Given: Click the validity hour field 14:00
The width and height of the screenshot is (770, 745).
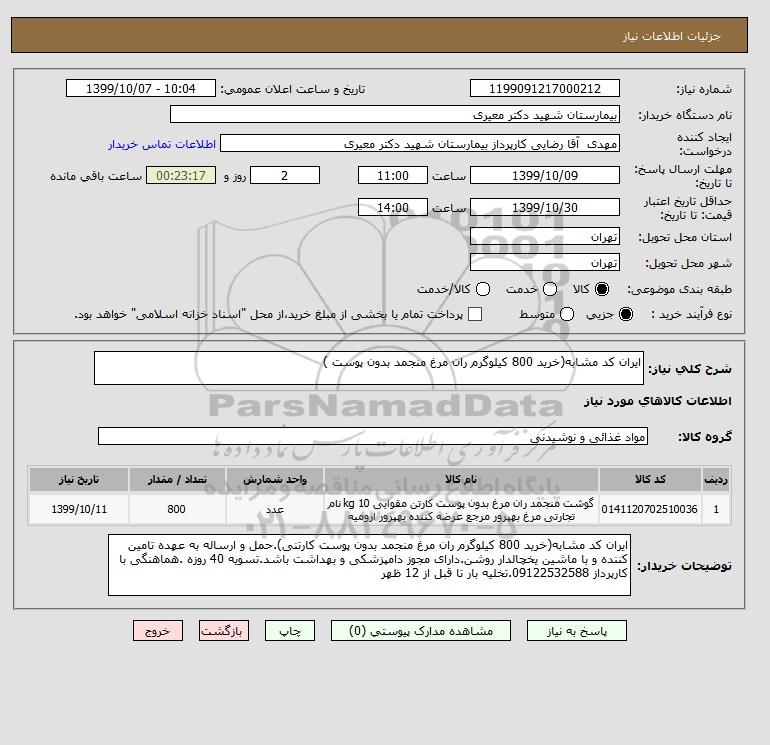Looking at the screenshot, I should click(393, 207).
